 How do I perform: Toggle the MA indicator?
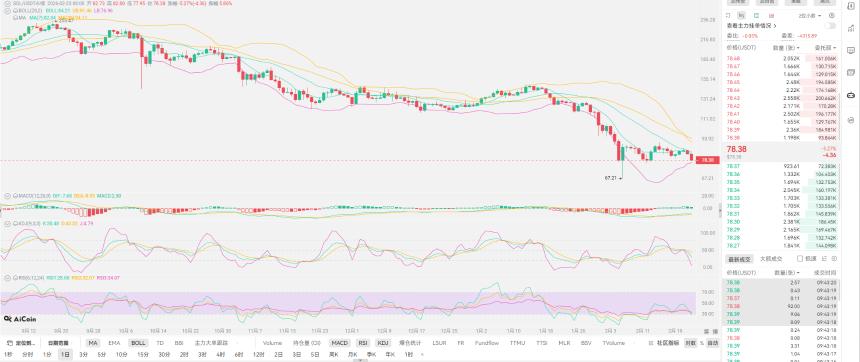click(93, 343)
